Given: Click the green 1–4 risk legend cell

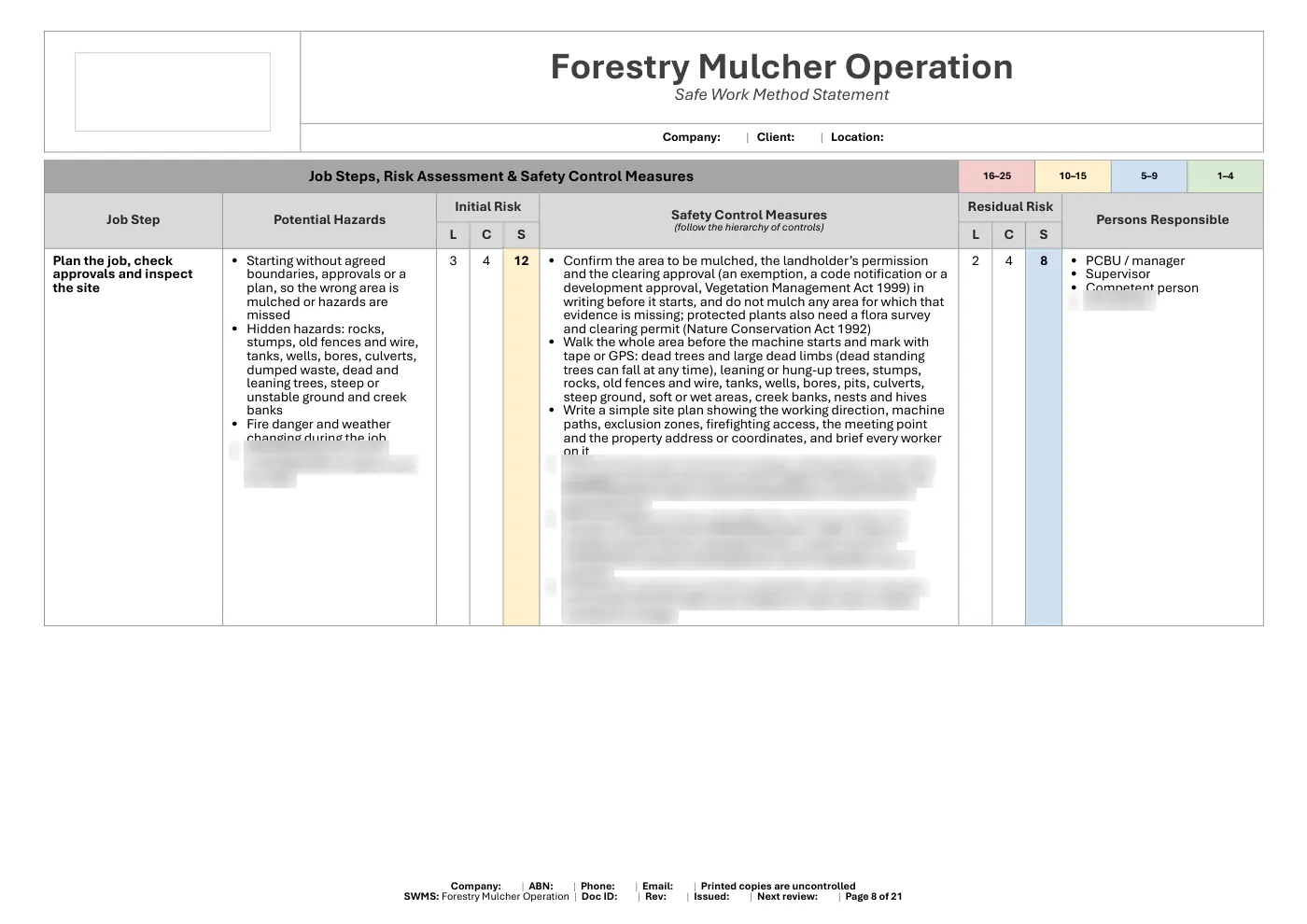Looking at the screenshot, I should [x=1225, y=176].
